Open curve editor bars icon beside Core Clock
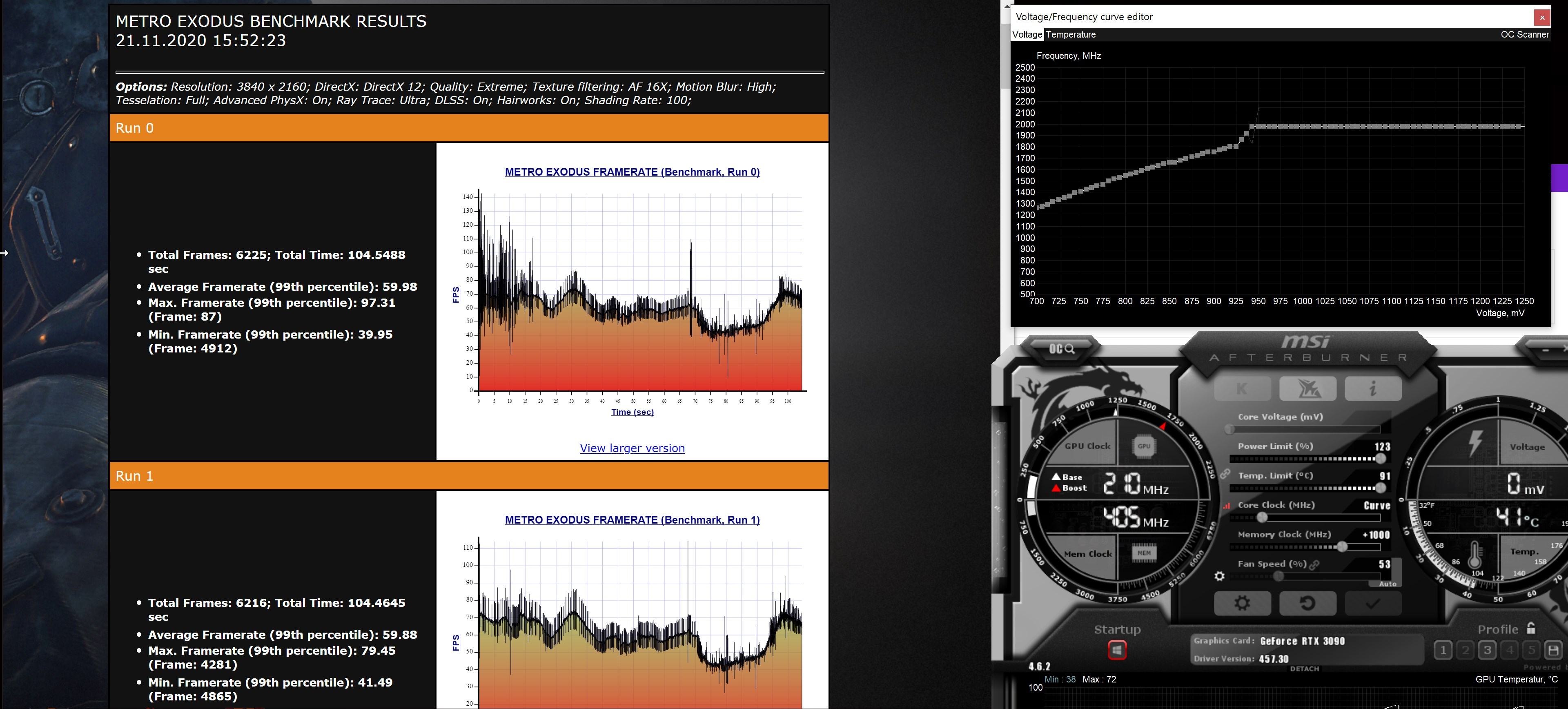This screenshot has width=1568, height=709. tap(1227, 506)
